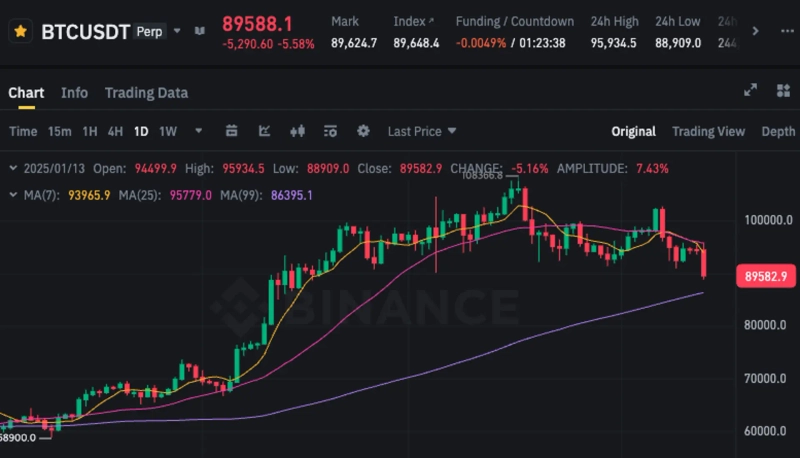Open the Trading Data tab

146,93
